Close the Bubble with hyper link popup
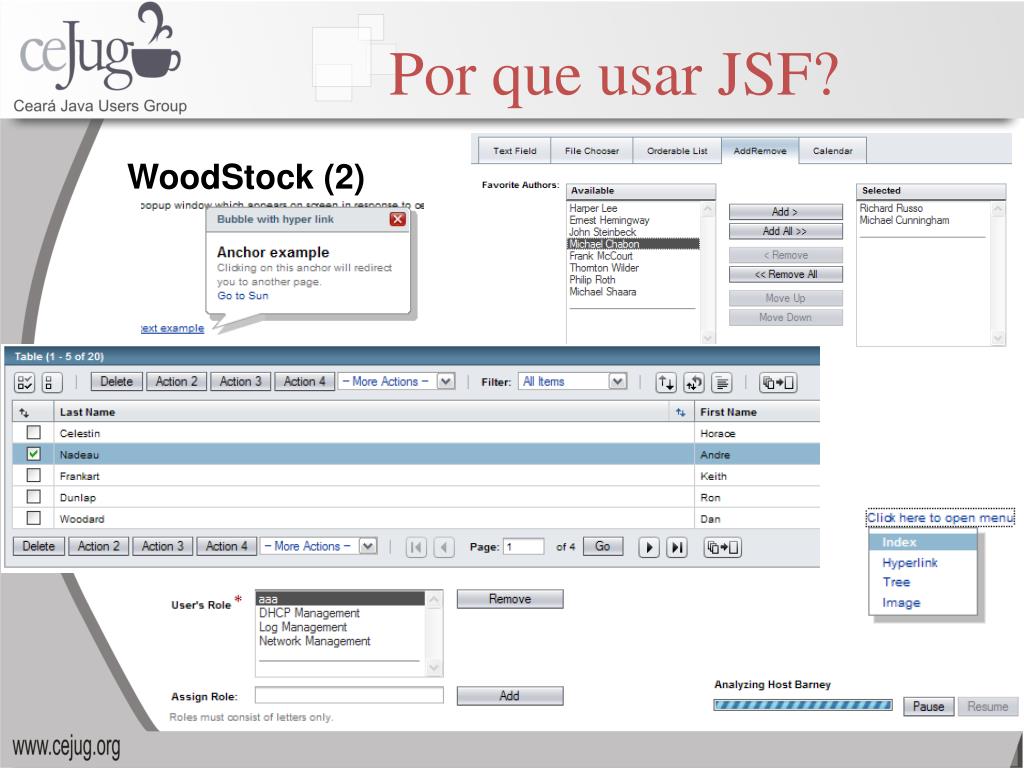This screenshot has height=768, width=1024. click(x=398, y=219)
